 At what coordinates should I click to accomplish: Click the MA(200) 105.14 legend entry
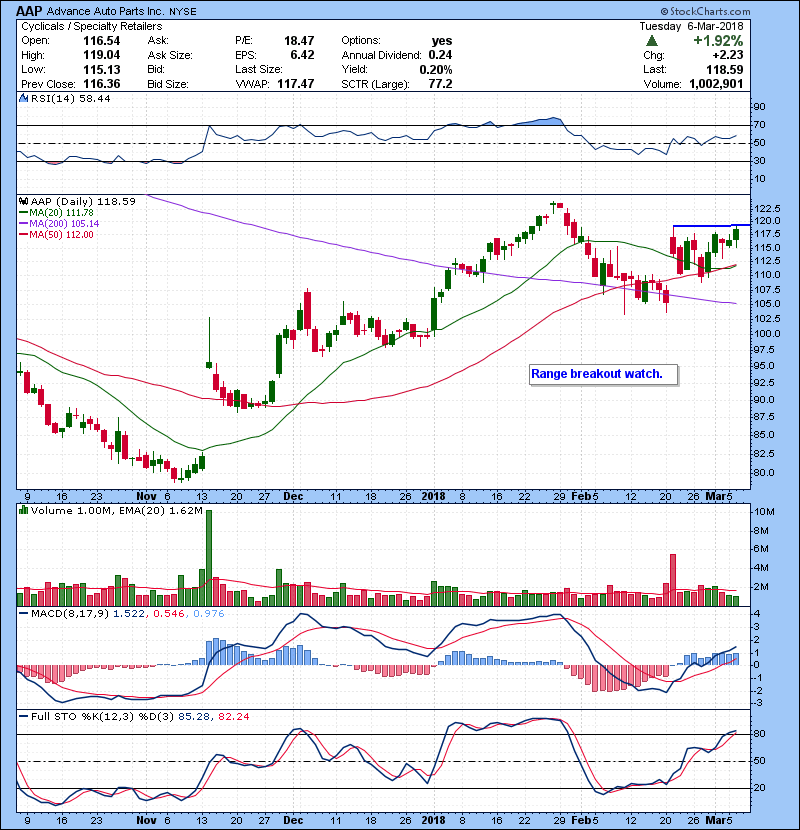(x=59, y=224)
